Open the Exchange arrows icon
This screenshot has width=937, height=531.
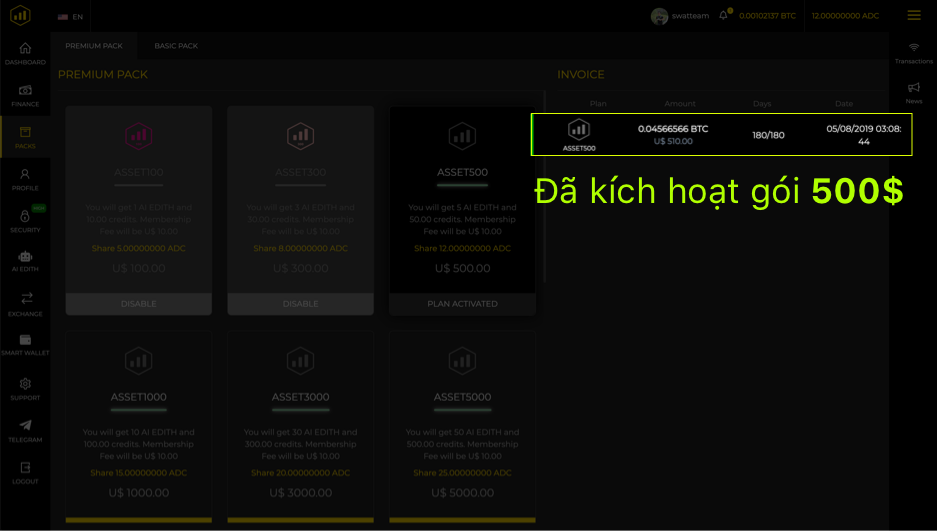[x=27, y=298]
